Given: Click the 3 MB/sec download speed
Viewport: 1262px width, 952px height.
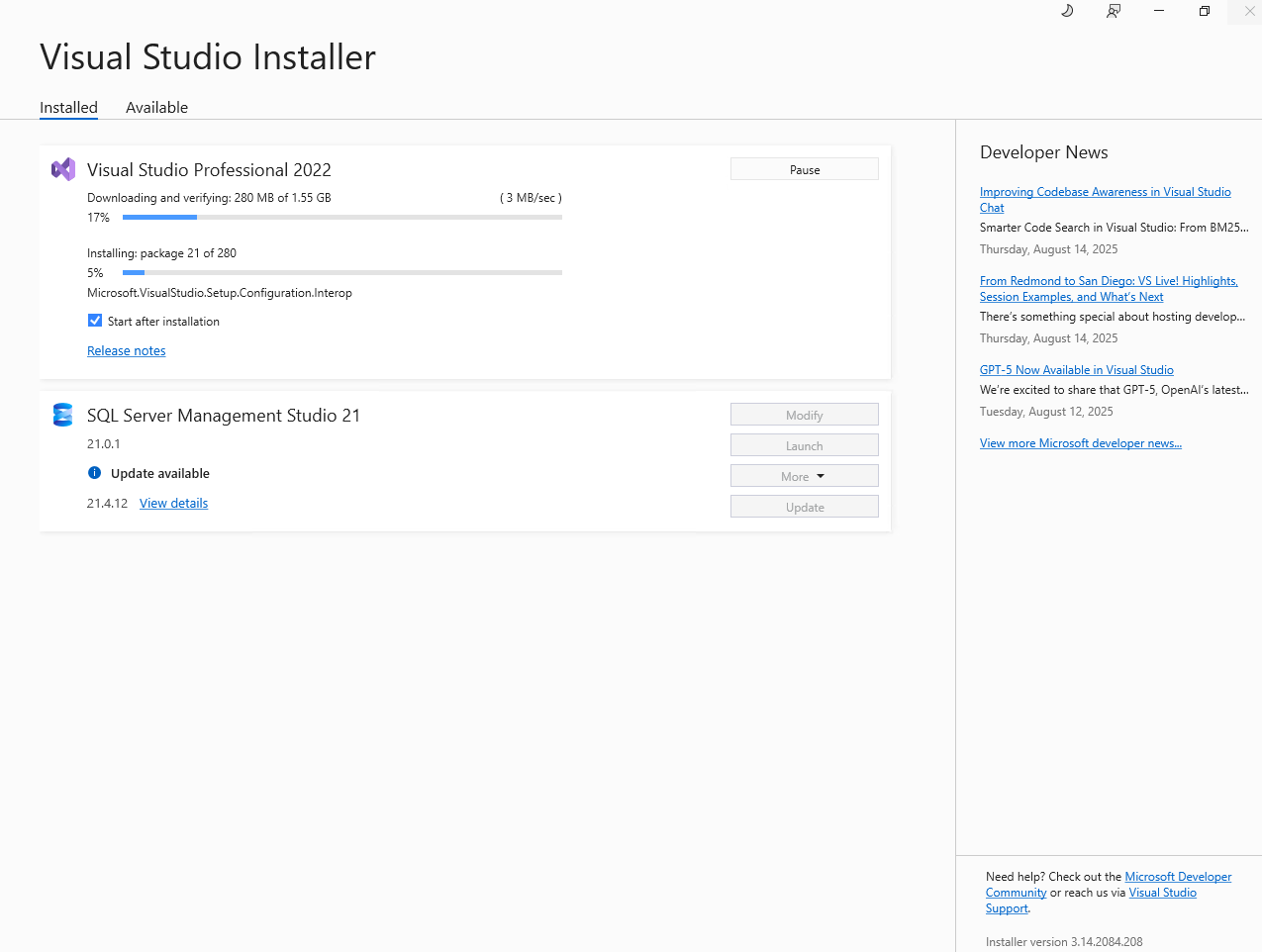Looking at the screenshot, I should pyautogui.click(x=531, y=198).
